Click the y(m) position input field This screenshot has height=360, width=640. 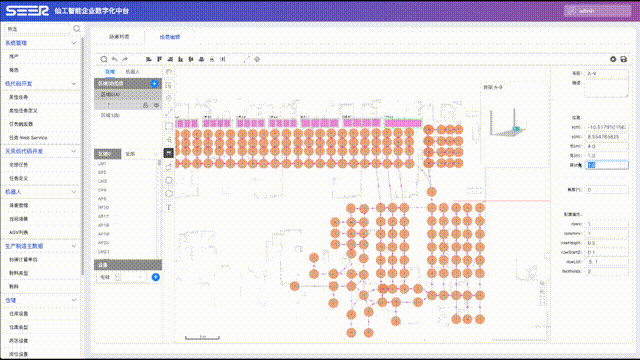pyautogui.click(x=607, y=137)
